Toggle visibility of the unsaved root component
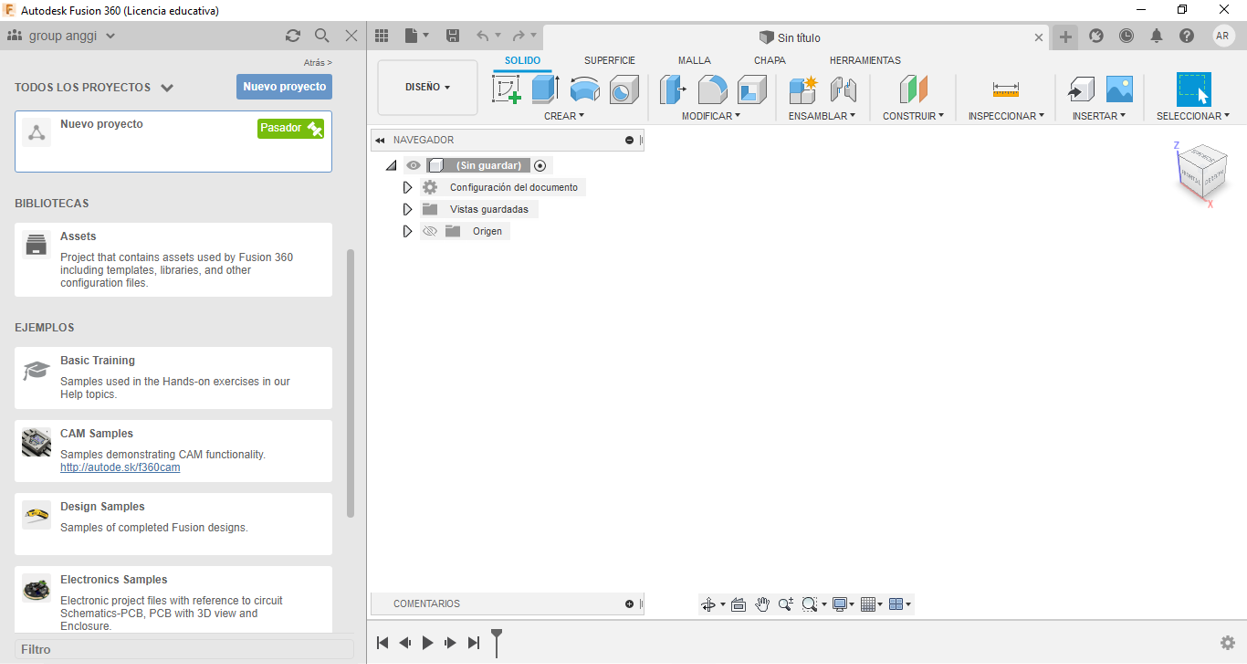The width and height of the screenshot is (1247, 664). coord(413,166)
